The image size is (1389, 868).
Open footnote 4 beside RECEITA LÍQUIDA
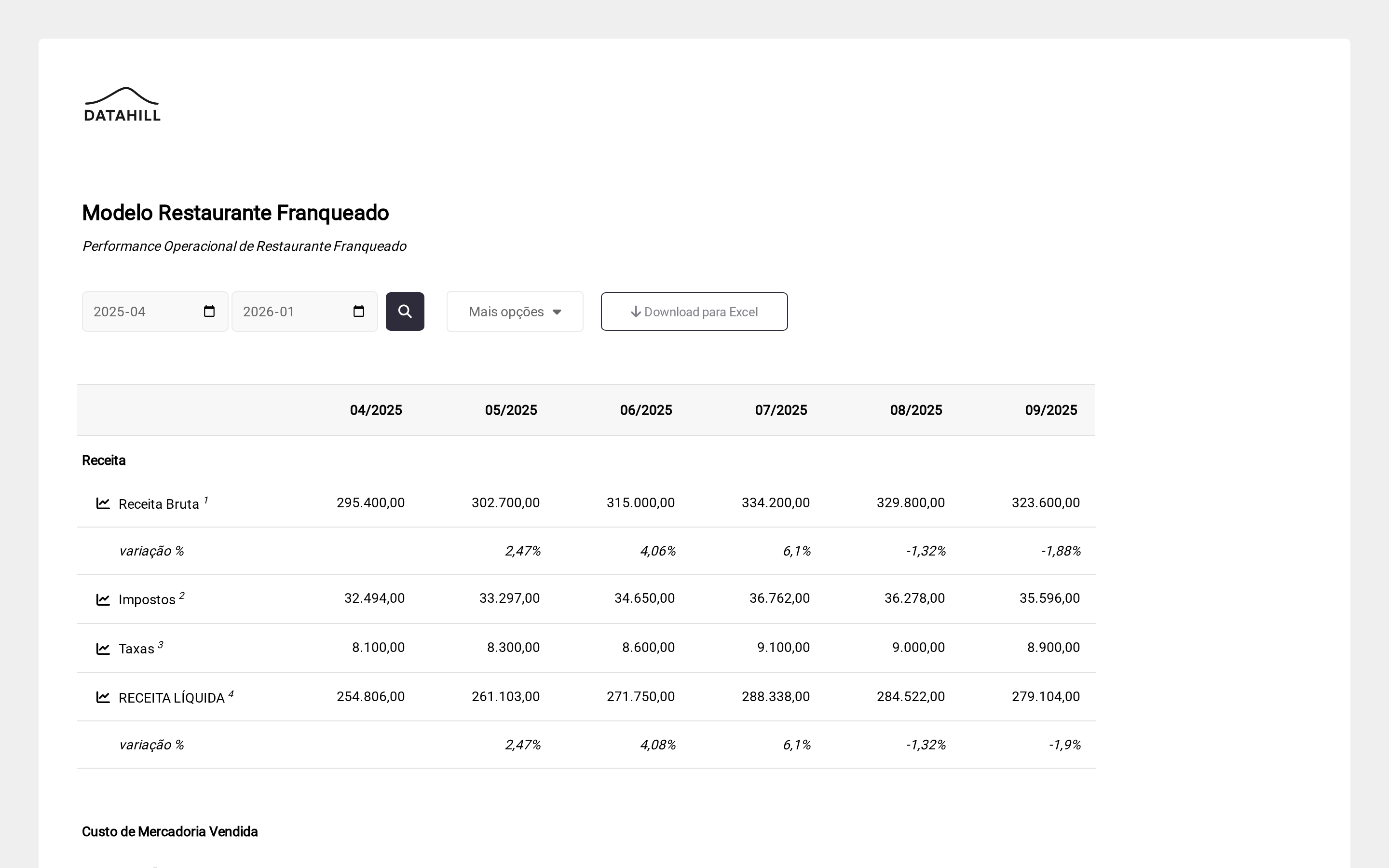[x=231, y=694]
